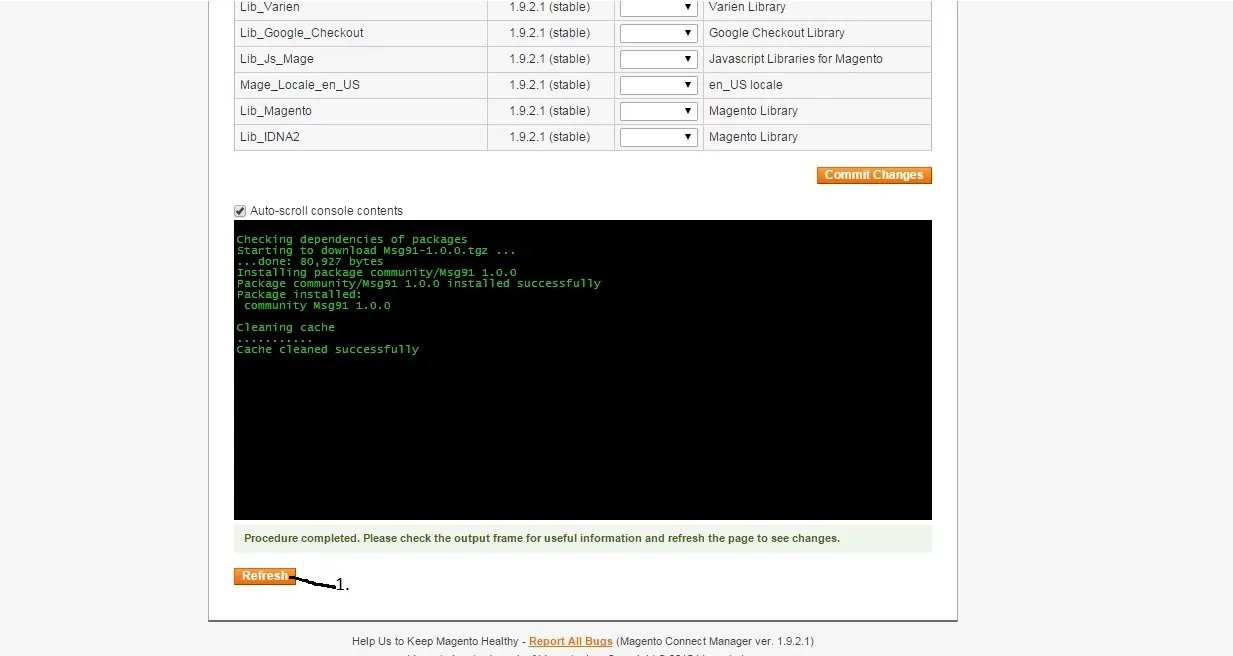
Task: Expand the Lib_Js_Mage action dropdown
Action: click(x=658, y=59)
